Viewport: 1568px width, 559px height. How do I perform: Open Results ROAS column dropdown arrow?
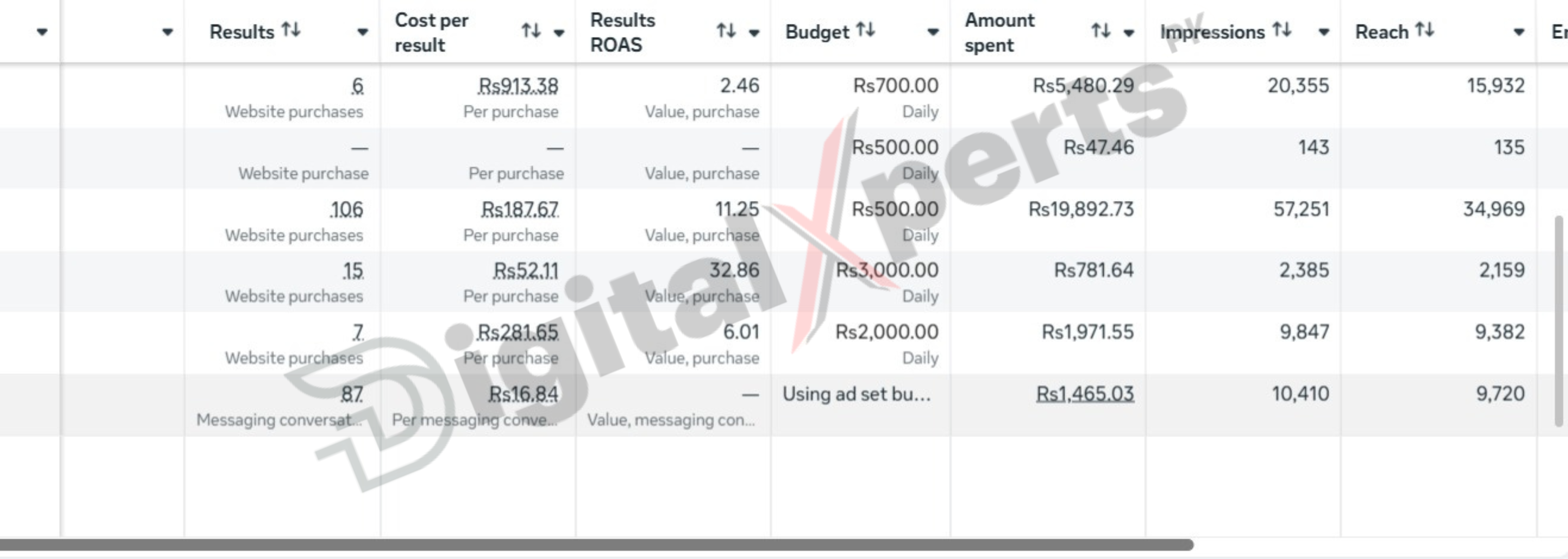click(754, 33)
